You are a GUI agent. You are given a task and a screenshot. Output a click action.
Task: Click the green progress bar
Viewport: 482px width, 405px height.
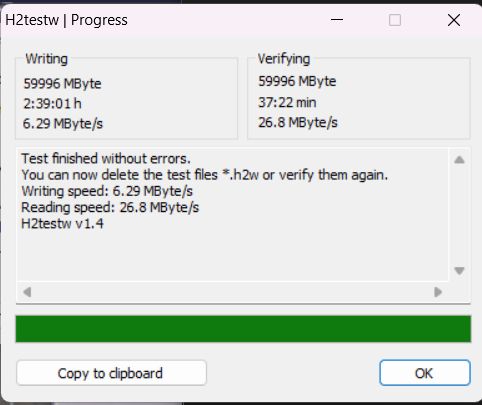(243, 329)
